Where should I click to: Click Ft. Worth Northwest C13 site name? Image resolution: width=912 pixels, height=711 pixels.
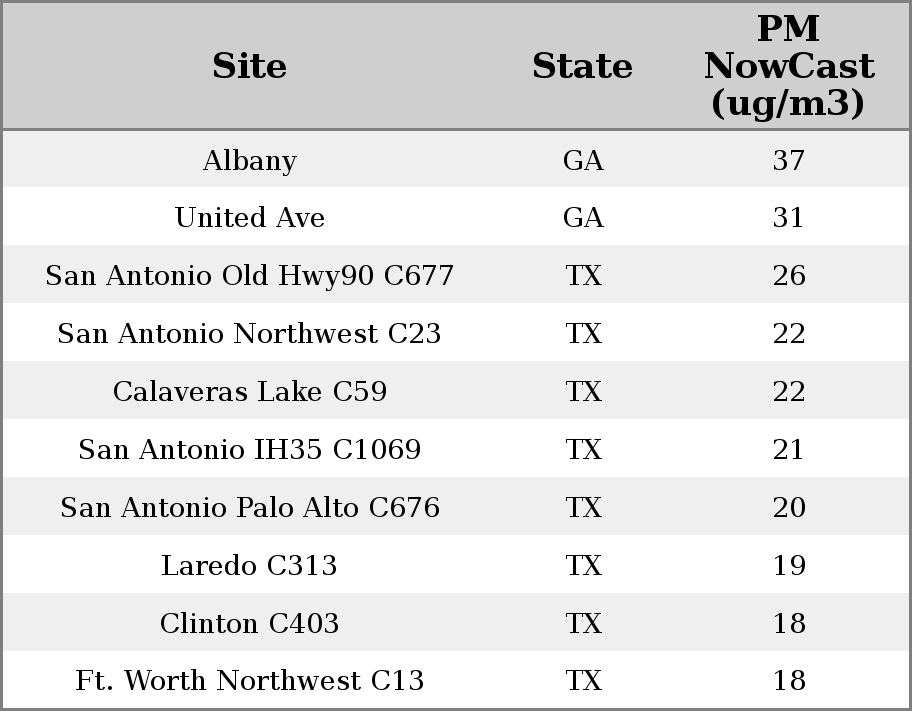pos(249,681)
